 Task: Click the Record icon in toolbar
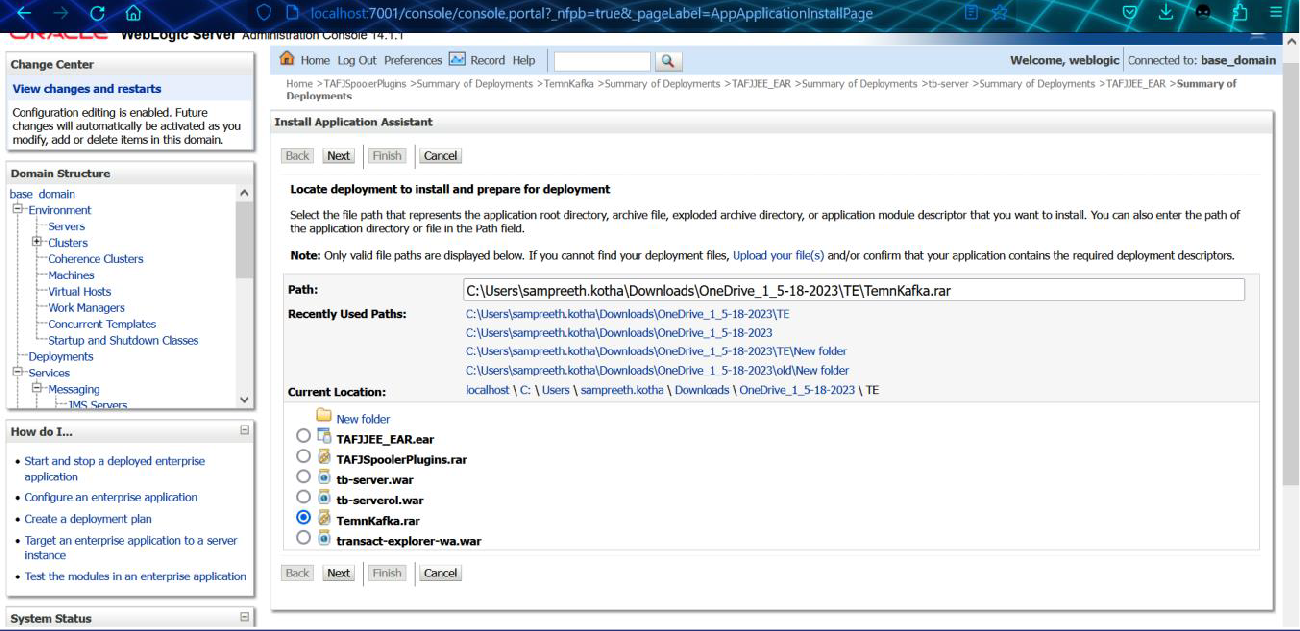coord(457,60)
